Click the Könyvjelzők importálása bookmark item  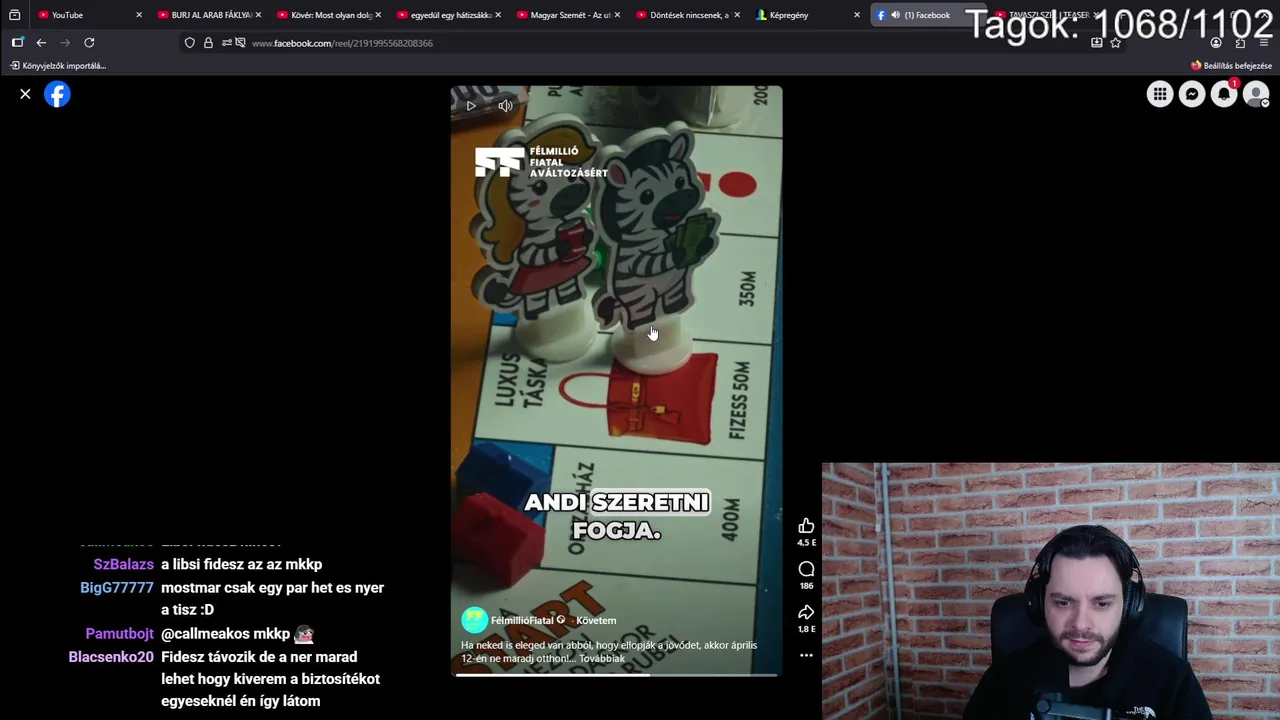(x=58, y=66)
